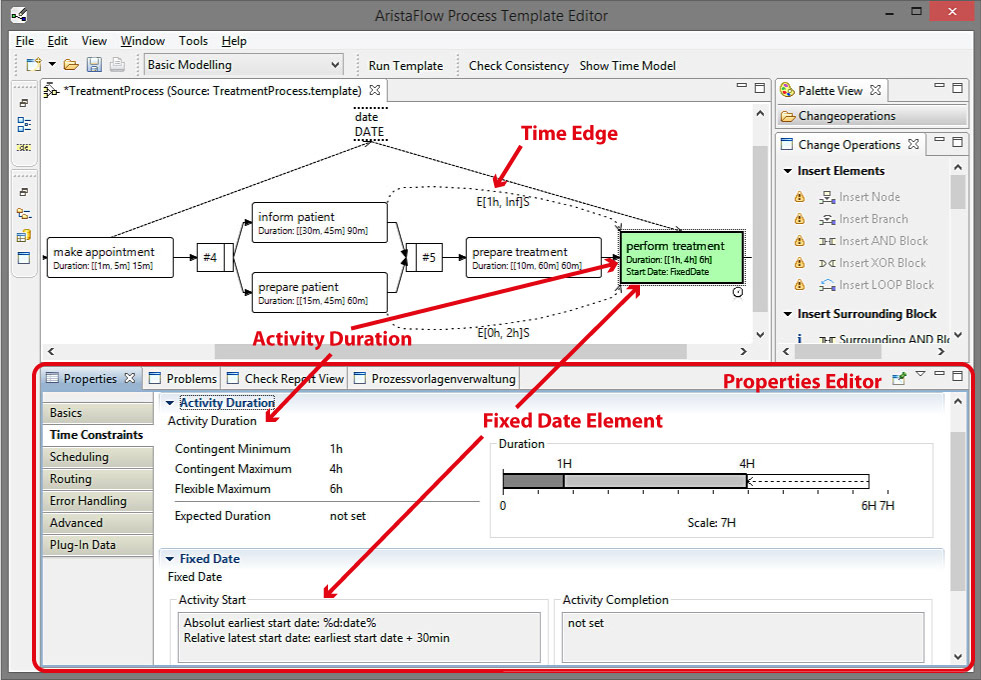Click the Insert XOR Block icon

827,263
